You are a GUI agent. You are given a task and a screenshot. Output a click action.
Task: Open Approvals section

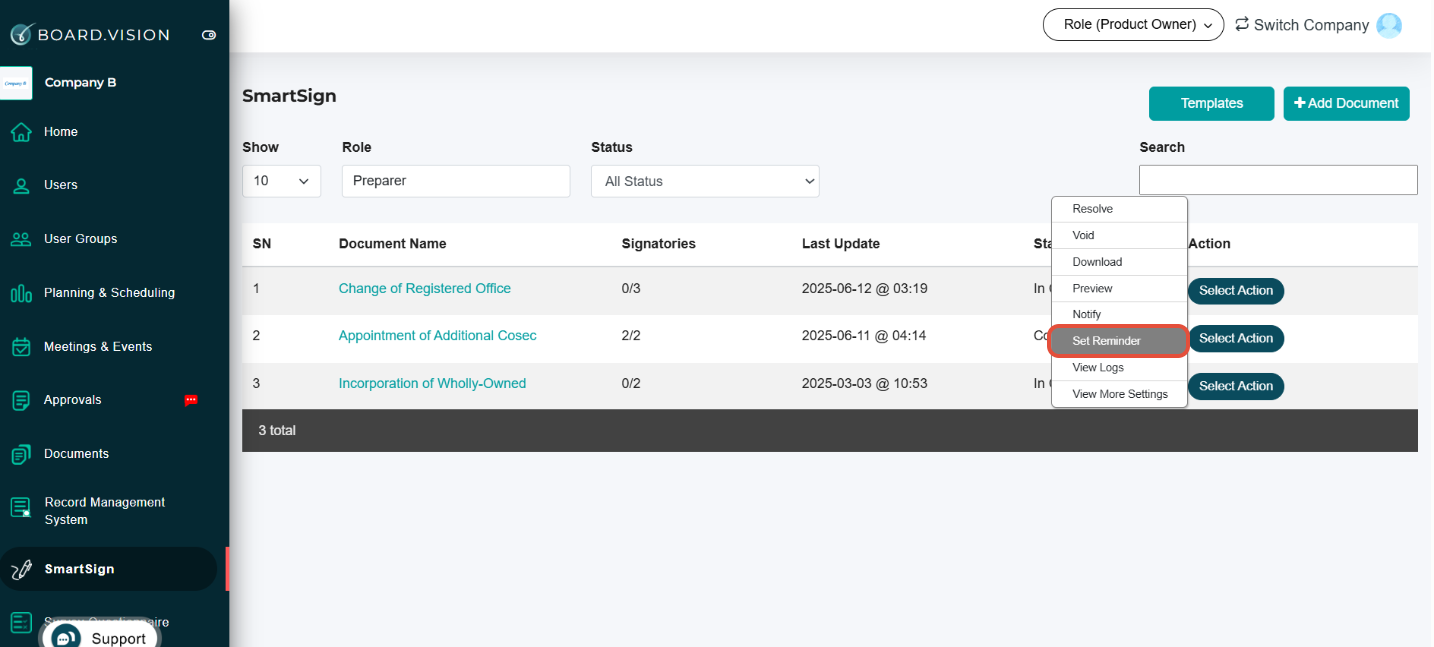(73, 400)
